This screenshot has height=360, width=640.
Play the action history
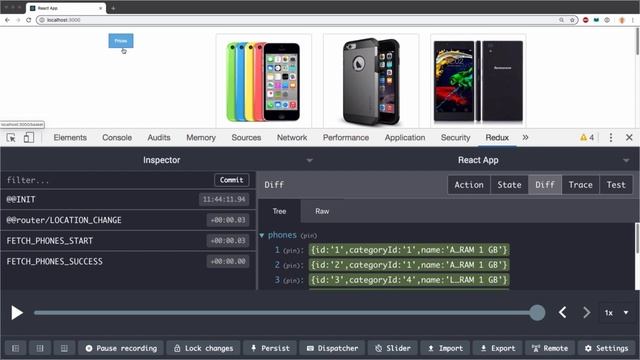17,313
